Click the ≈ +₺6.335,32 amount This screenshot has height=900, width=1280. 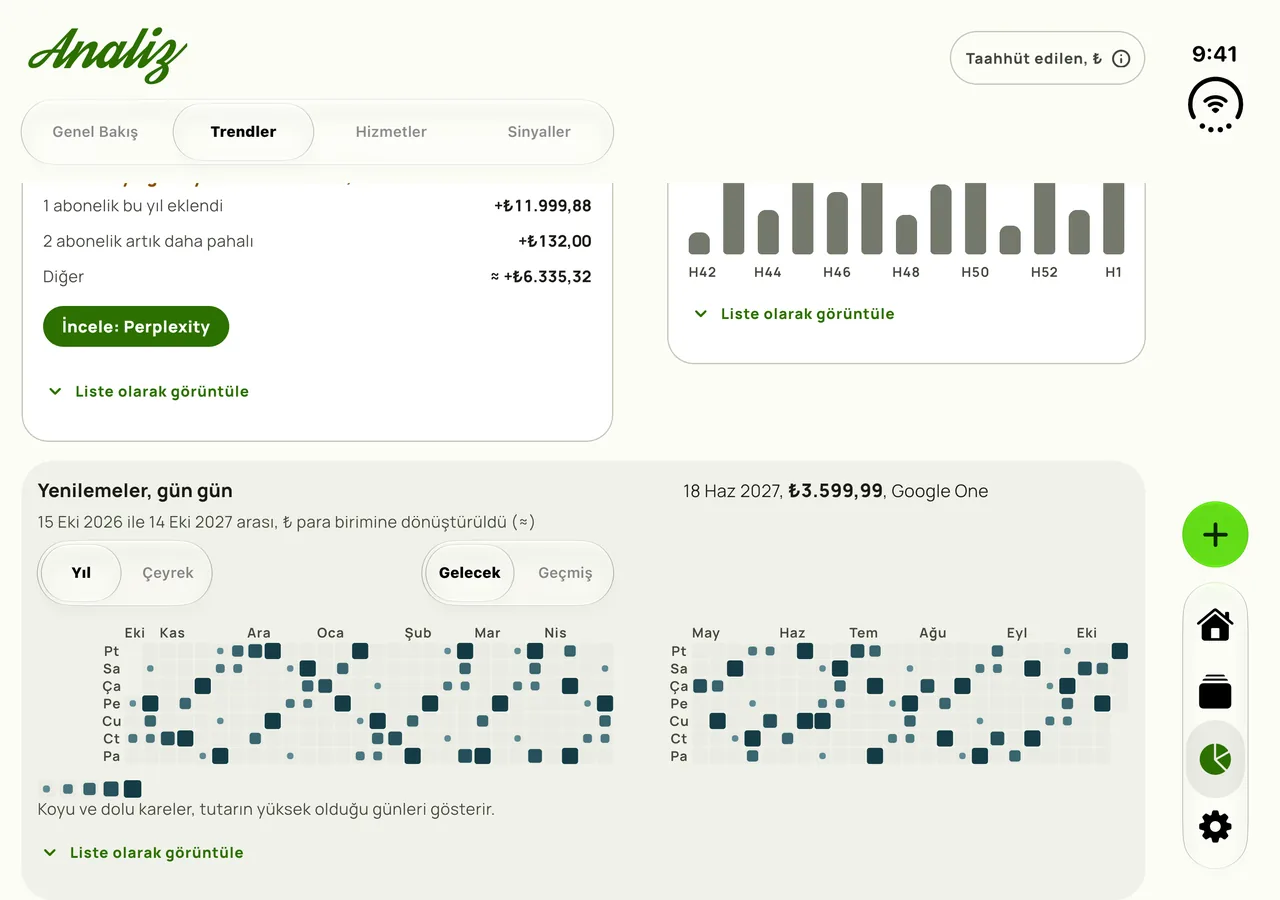coord(540,277)
